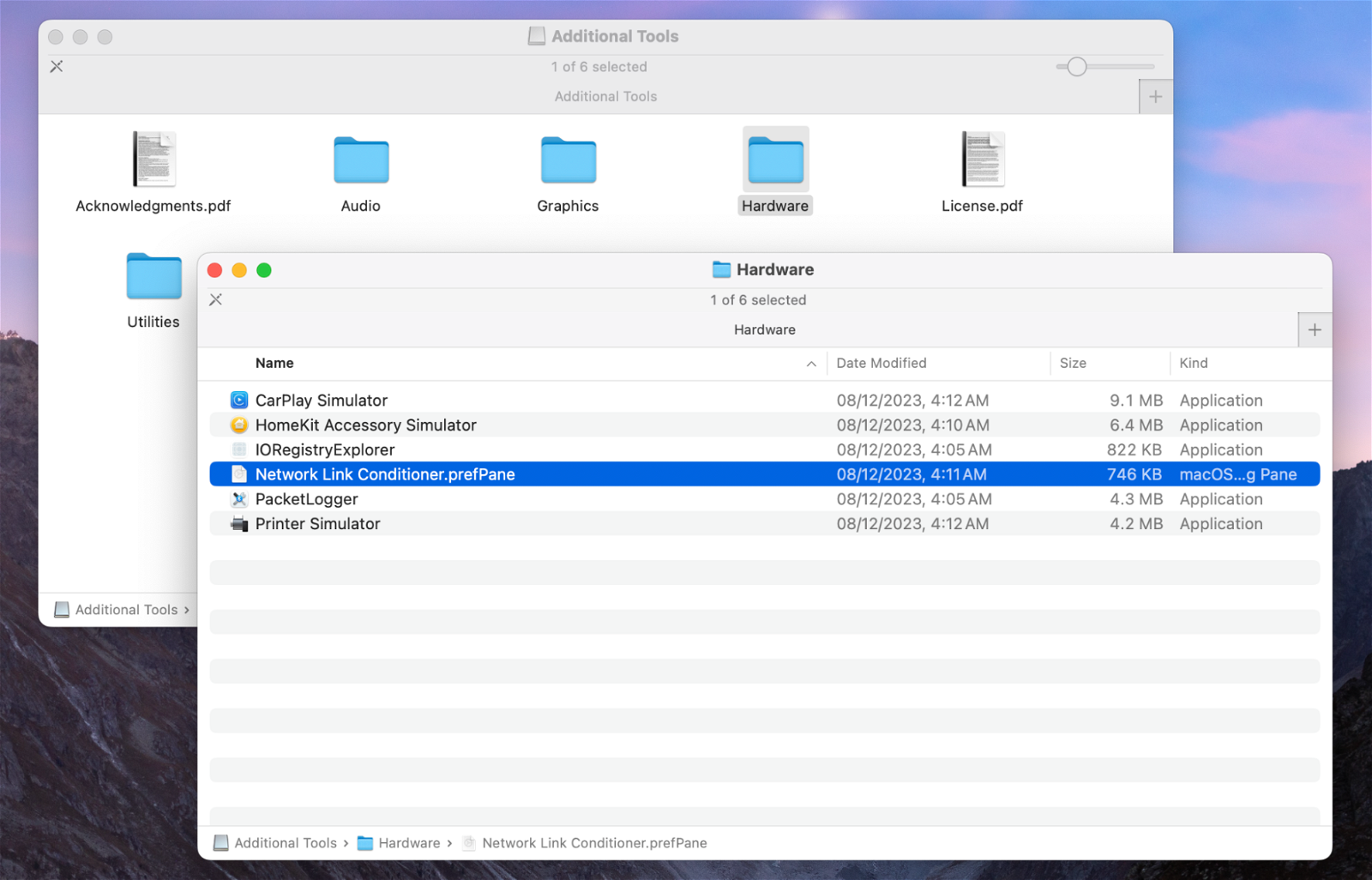The width and height of the screenshot is (1372, 880).
Task: Sort files by Kind column header
Action: 1193,364
